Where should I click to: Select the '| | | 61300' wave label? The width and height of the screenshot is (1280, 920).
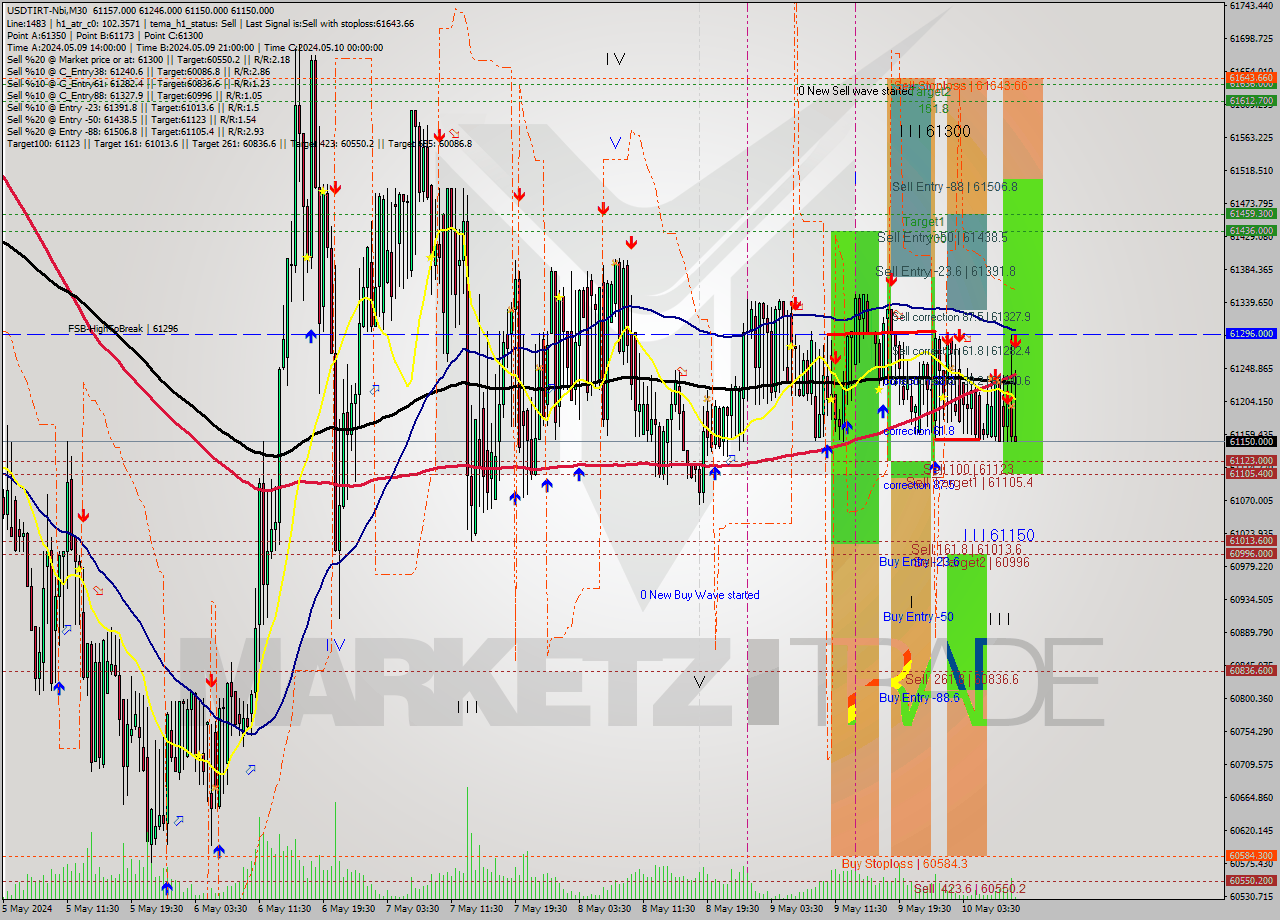tap(934, 131)
